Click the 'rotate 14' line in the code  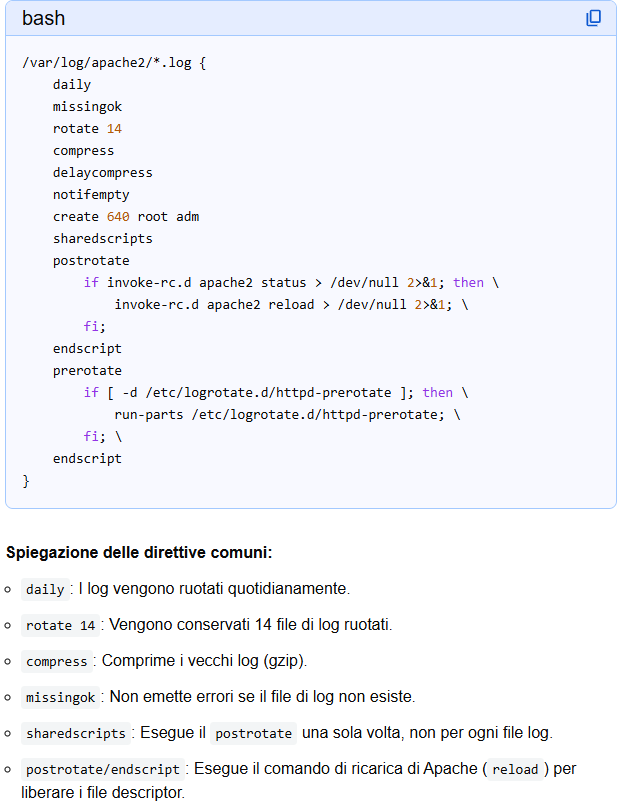click(x=87, y=128)
